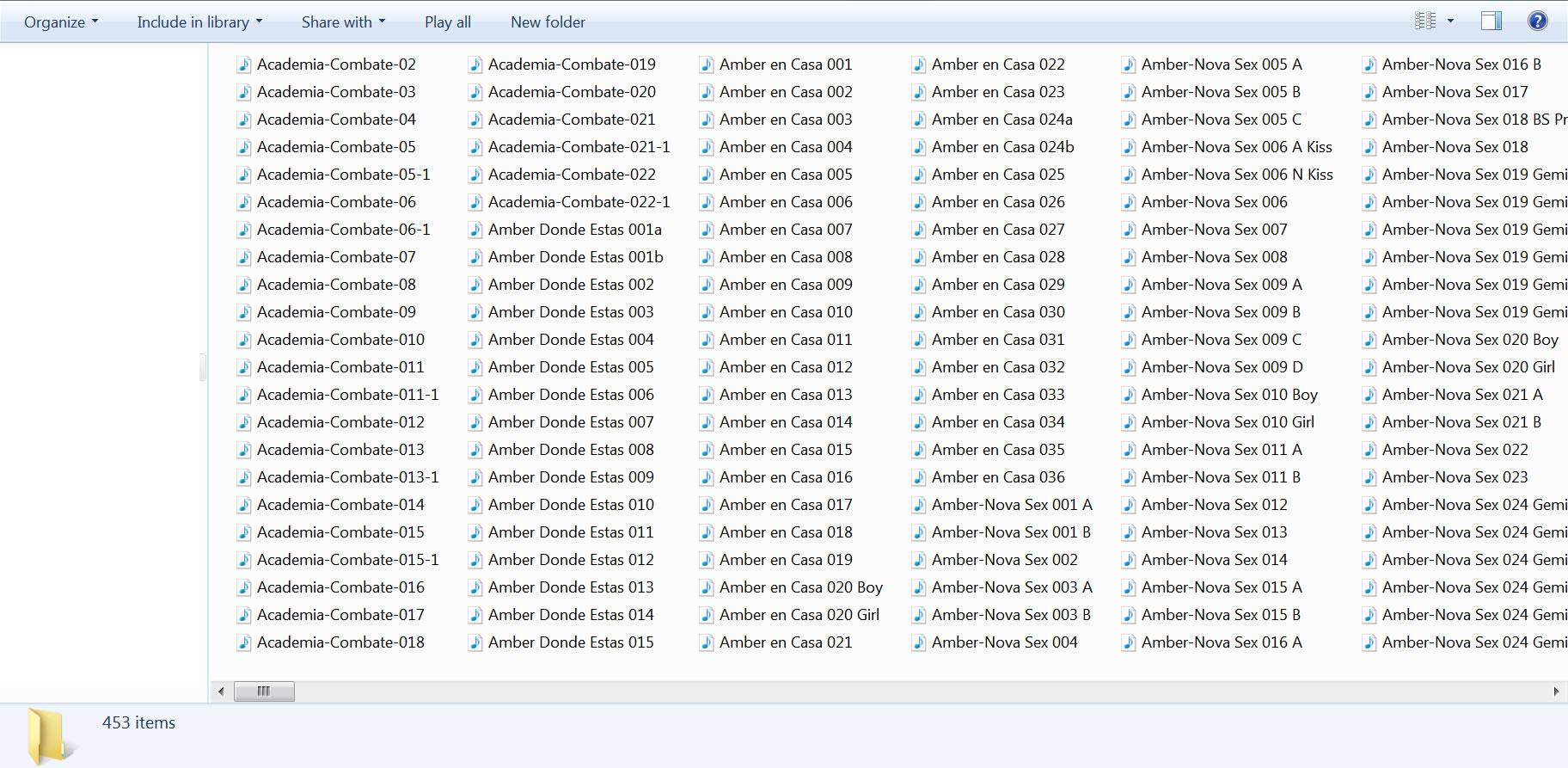The image size is (1568, 768).
Task: Click the music icon of Amber-Nova Sex 016 B
Action: point(1369,65)
